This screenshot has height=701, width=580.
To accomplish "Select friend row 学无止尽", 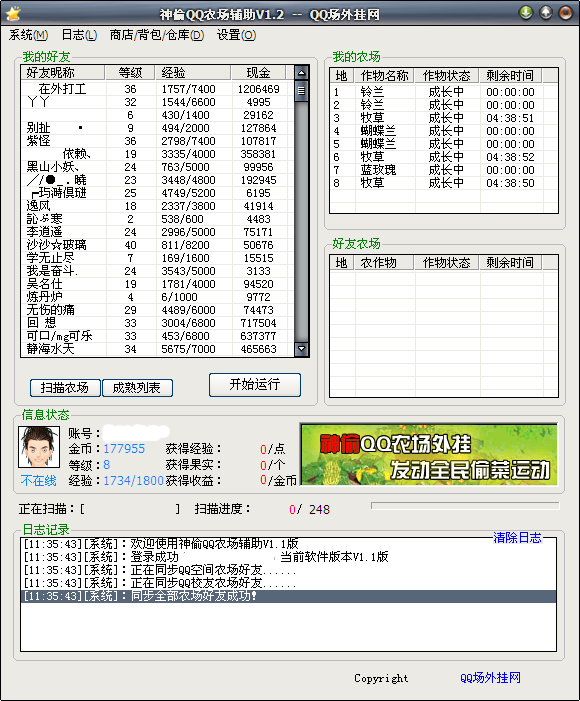I will tap(157, 258).
